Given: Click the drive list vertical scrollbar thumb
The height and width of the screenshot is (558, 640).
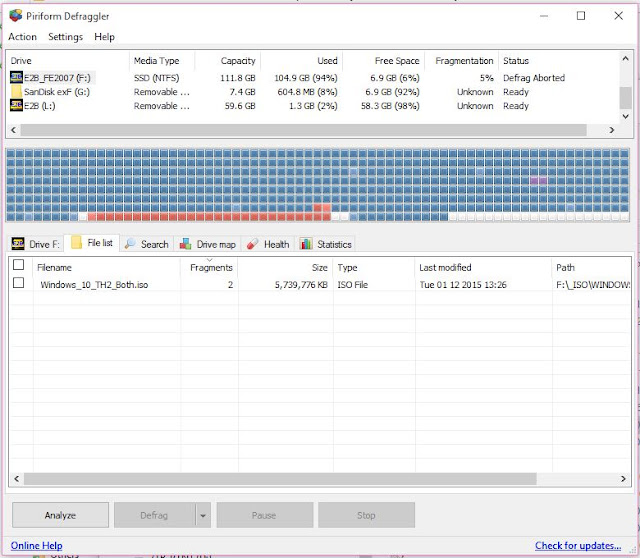Looking at the screenshot, I should [625, 98].
